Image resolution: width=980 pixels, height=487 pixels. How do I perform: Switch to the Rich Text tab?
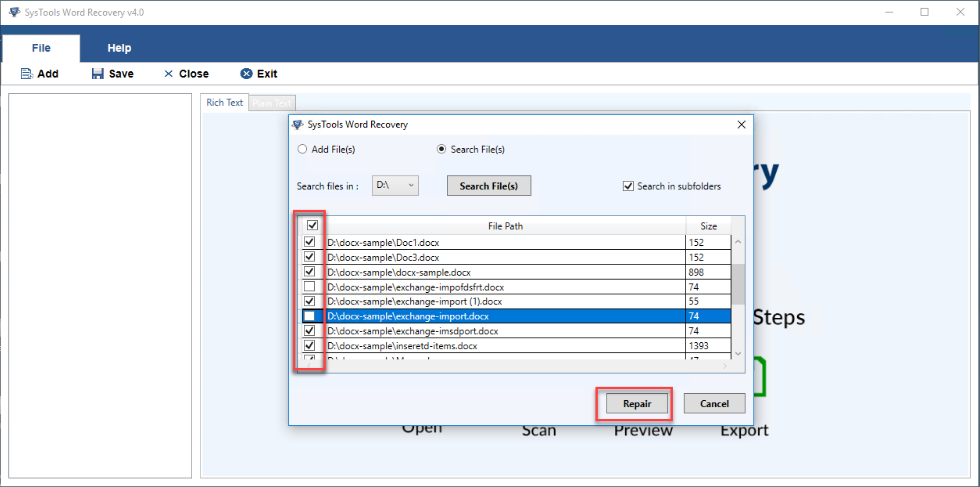pyautogui.click(x=224, y=103)
